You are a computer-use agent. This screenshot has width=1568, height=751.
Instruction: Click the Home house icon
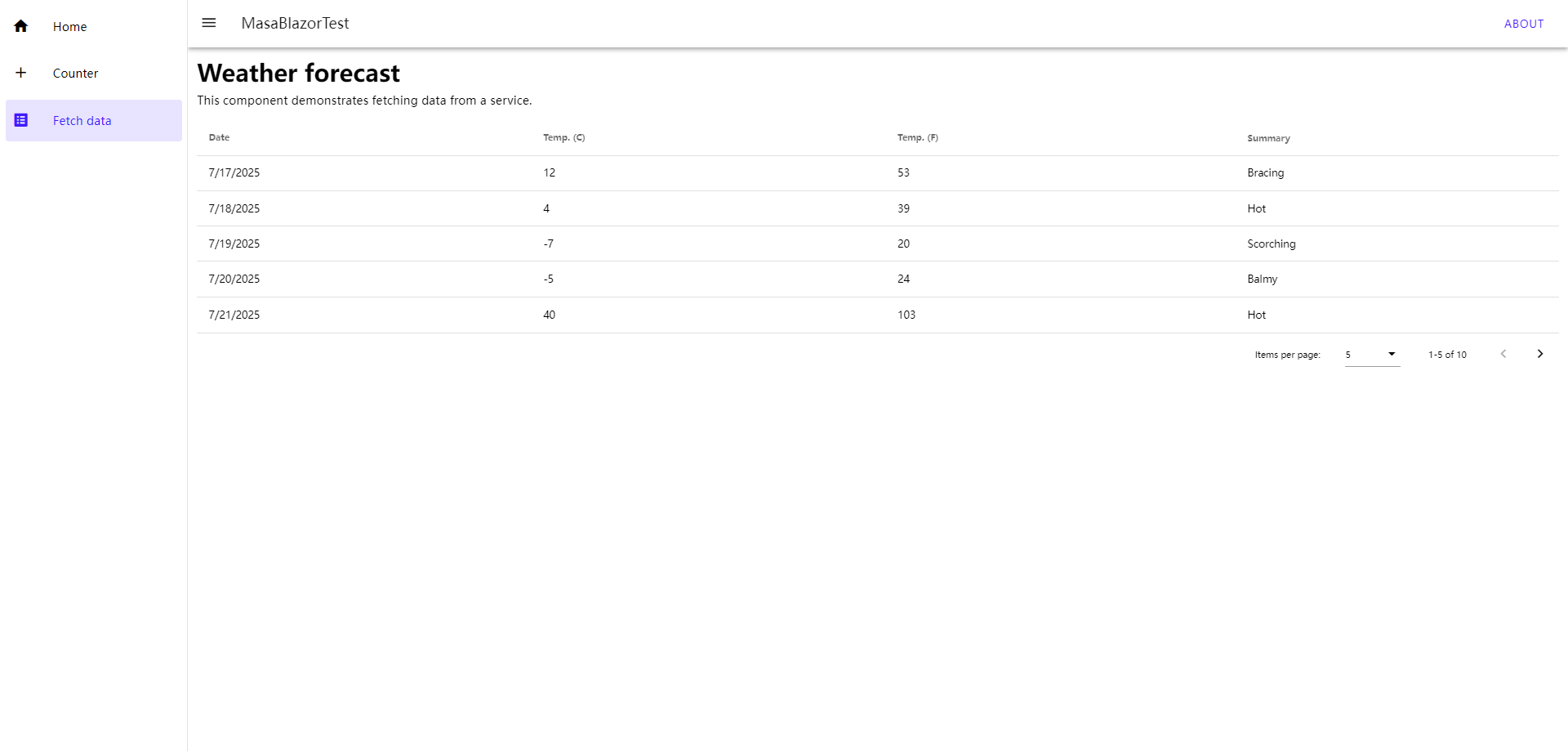click(x=21, y=26)
